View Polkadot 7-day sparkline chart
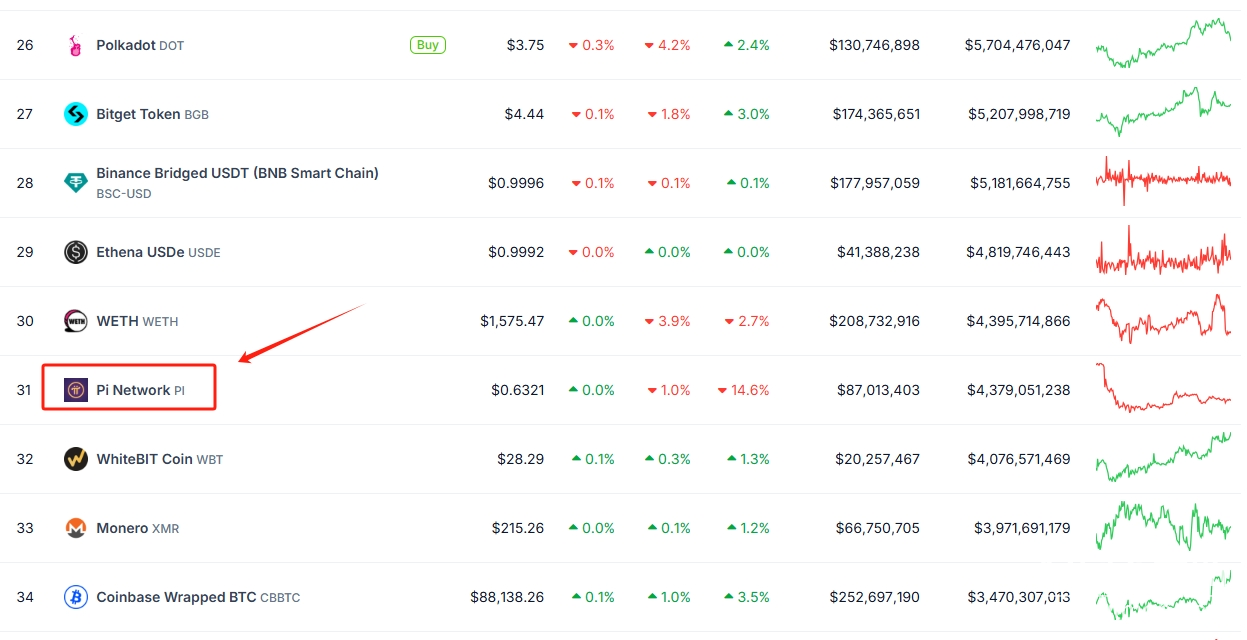This screenshot has width=1247, height=640. [1163, 43]
